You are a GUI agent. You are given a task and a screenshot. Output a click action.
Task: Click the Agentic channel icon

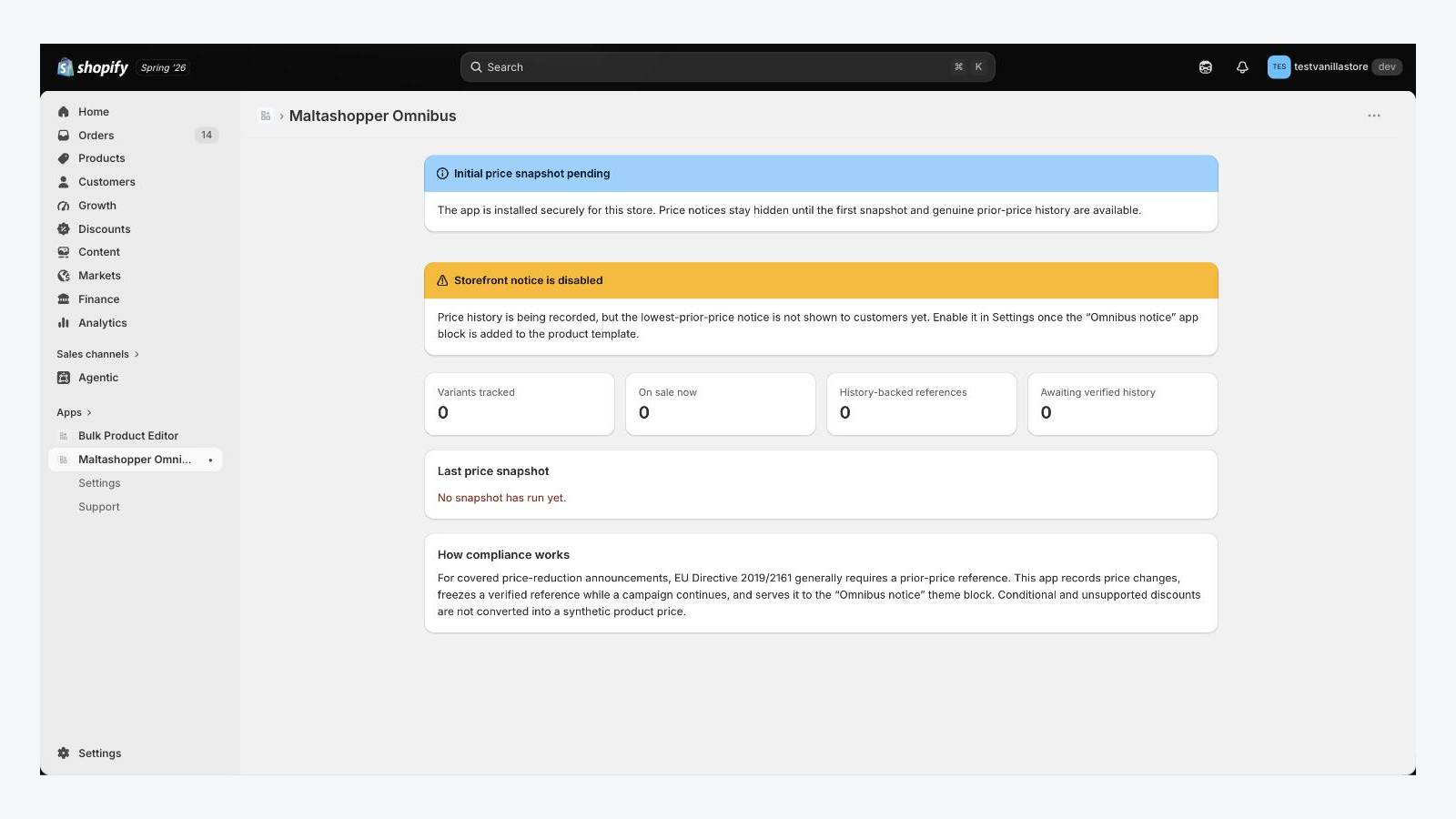point(64,378)
